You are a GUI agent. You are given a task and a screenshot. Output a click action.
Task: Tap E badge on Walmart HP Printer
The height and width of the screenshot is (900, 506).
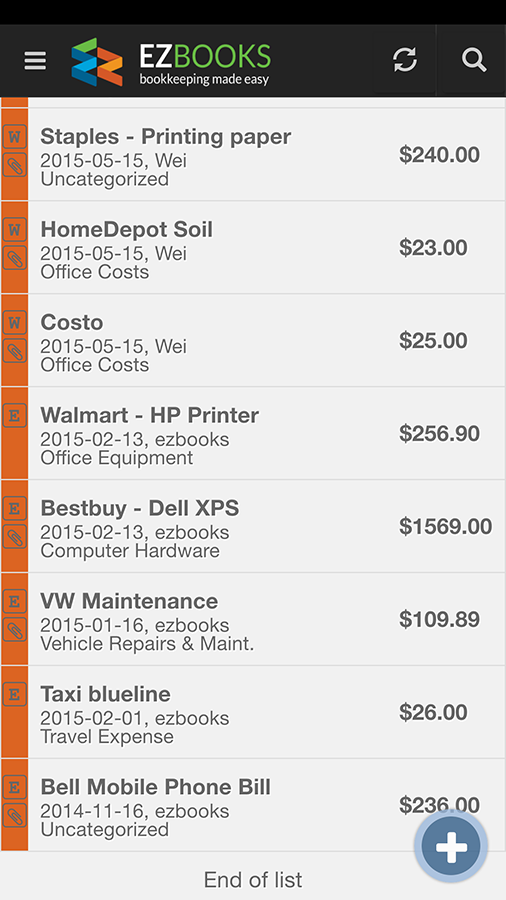[15, 415]
